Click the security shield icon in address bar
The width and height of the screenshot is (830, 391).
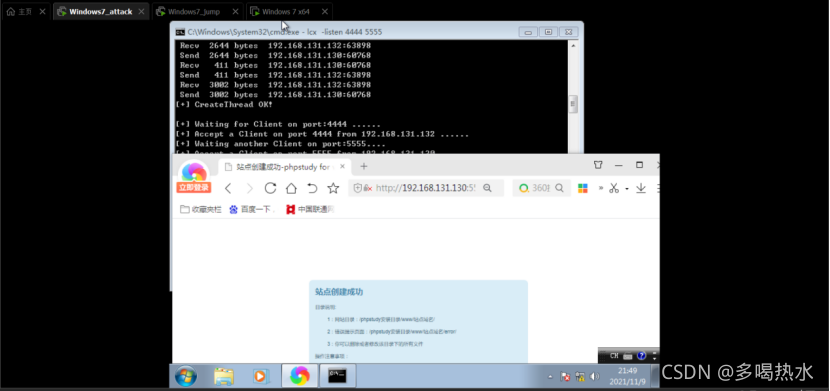pyautogui.click(x=357, y=188)
